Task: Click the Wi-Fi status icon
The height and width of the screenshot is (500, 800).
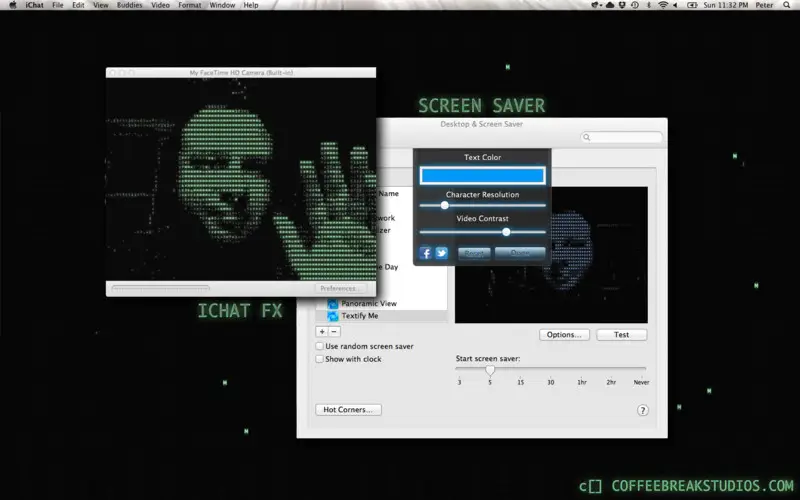Action: pyautogui.click(x=663, y=5)
